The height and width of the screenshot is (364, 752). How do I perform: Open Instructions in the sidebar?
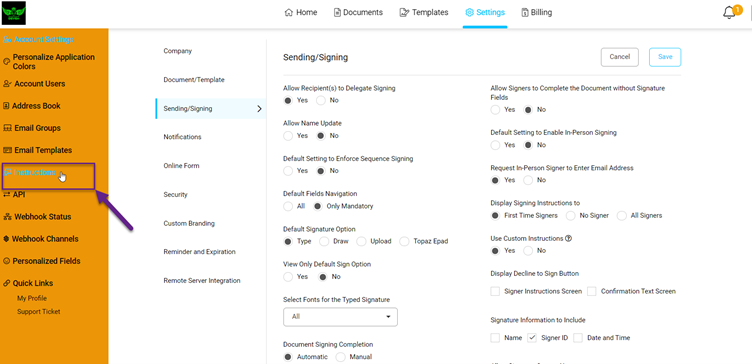tap(35, 173)
